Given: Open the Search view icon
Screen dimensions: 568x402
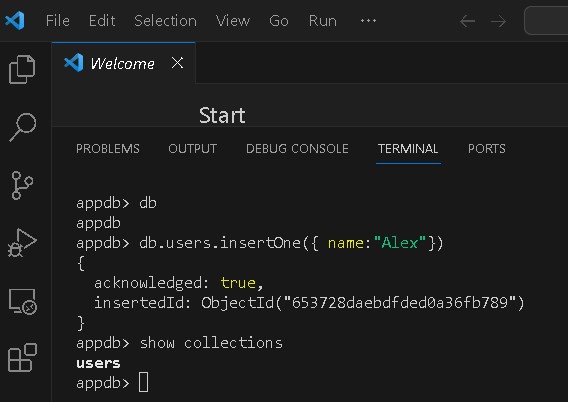Looking at the screenshot, I should 22,127.
